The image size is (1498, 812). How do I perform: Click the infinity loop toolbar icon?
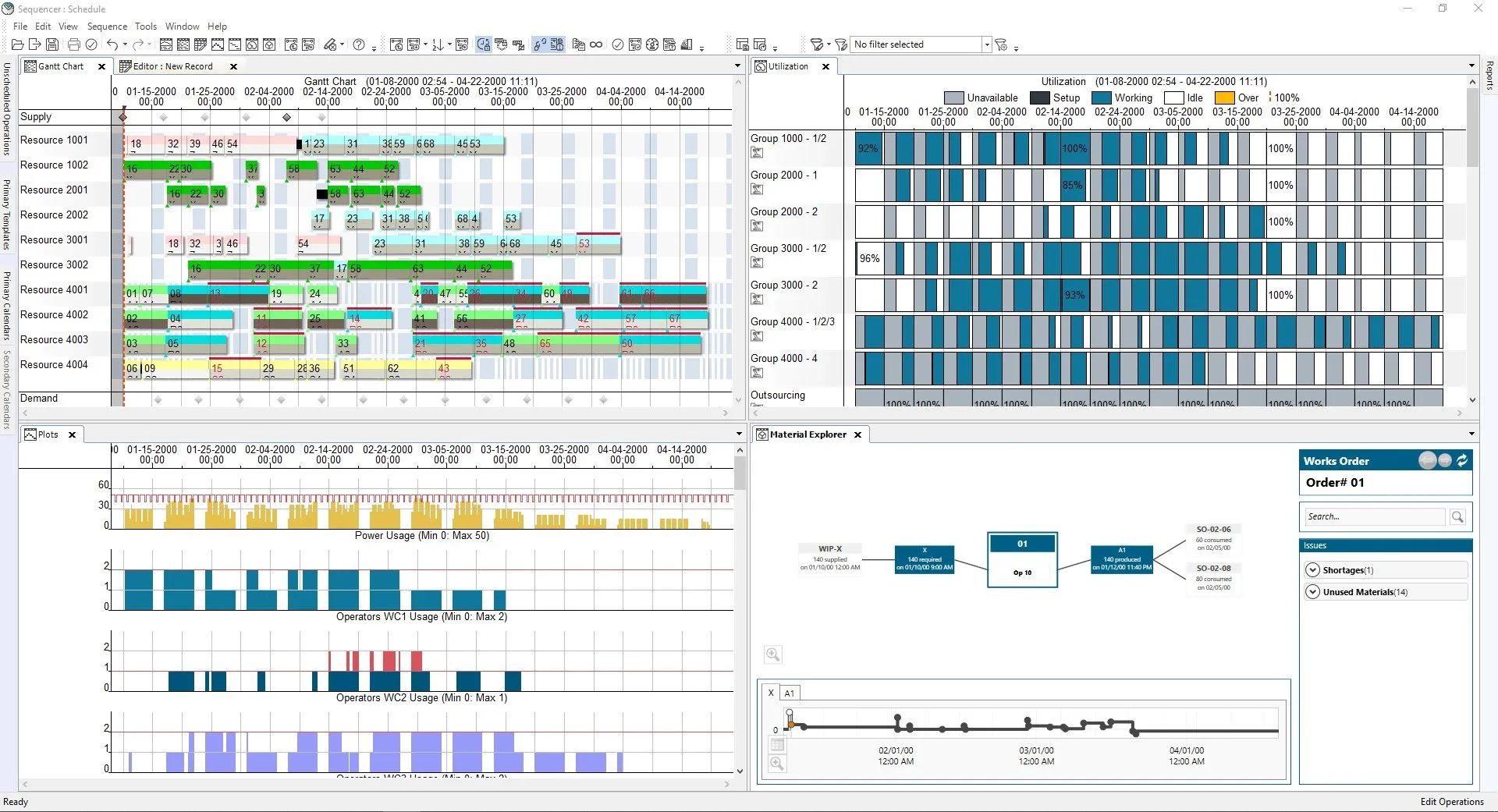[597, 44]
